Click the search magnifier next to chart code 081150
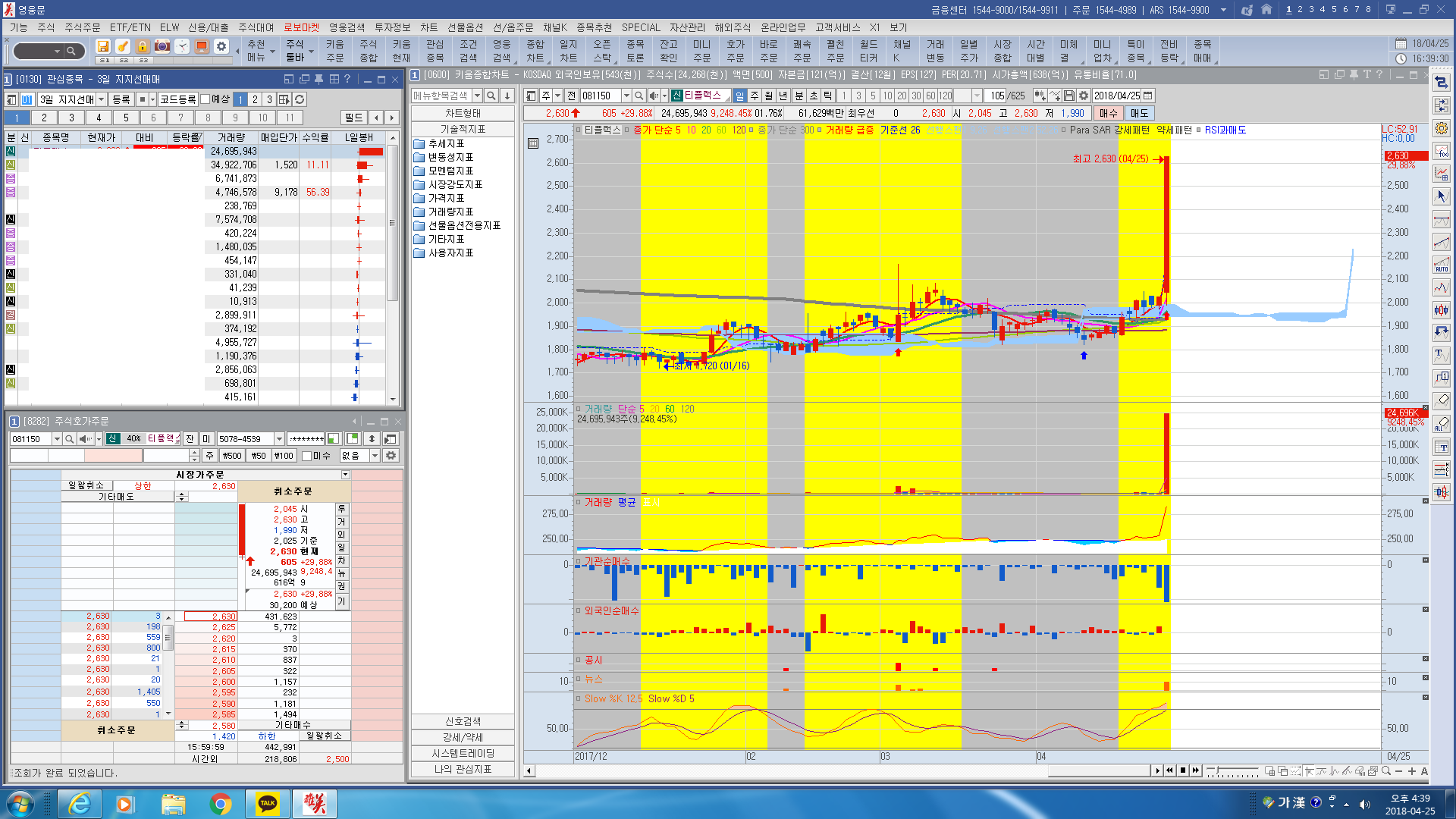This screenshot has width=1456, height=819. (639, 96)
